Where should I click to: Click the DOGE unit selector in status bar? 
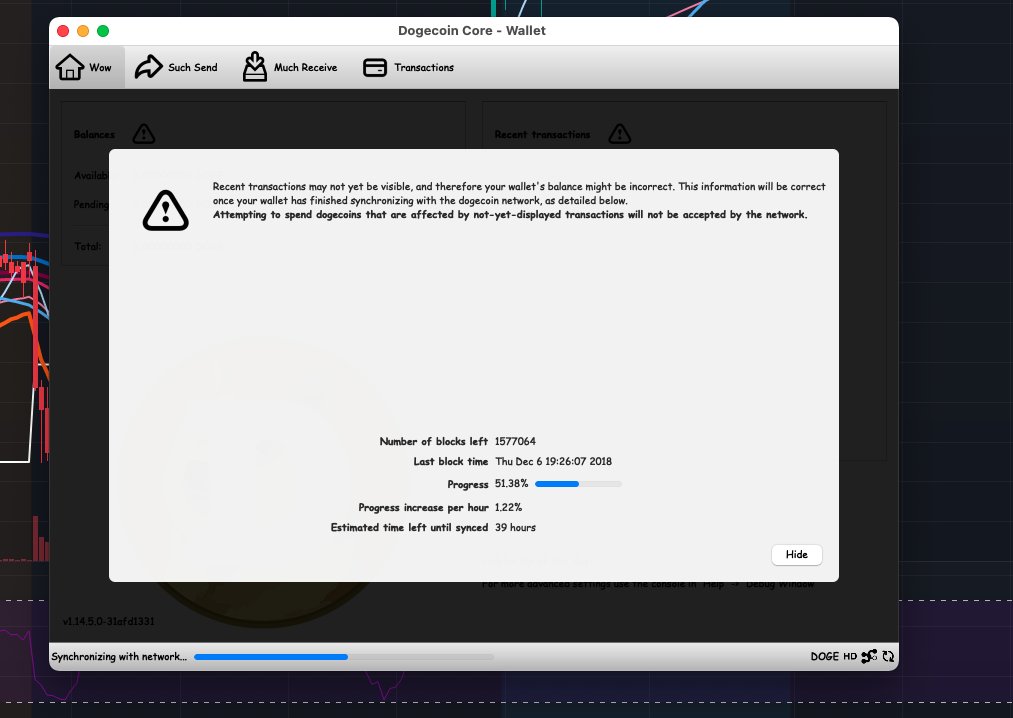coord(824,657)
